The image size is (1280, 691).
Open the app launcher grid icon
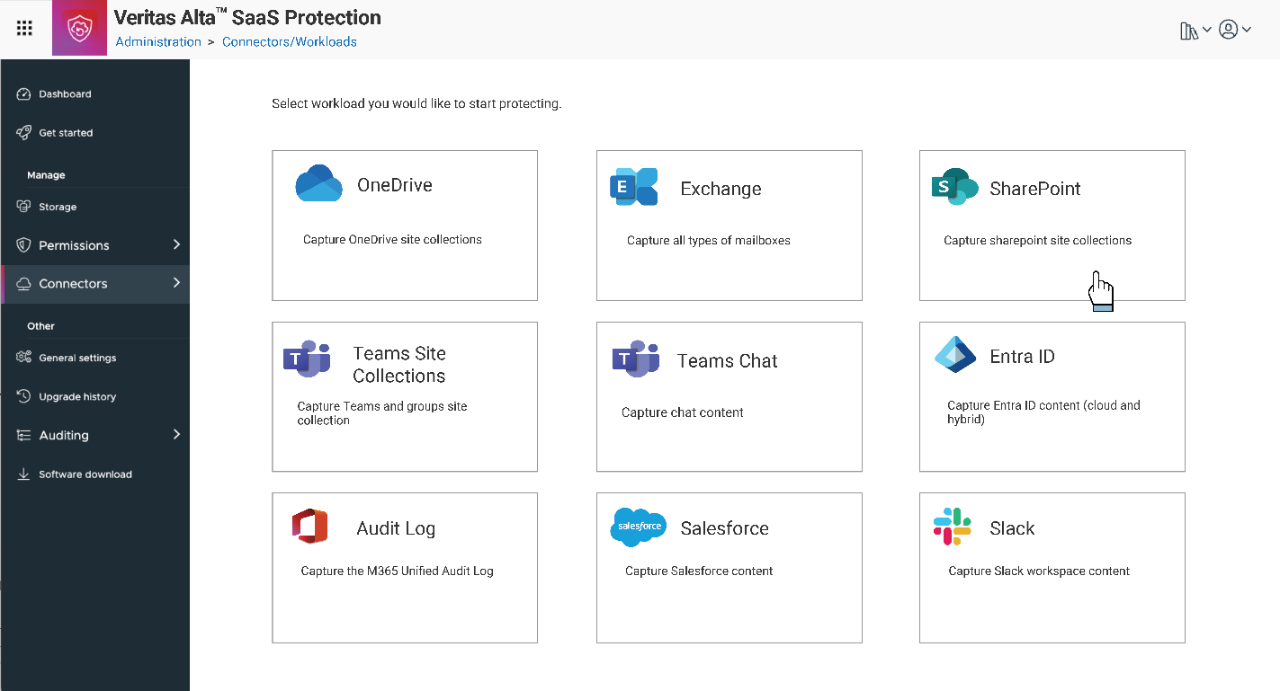[x=25, y=28]
